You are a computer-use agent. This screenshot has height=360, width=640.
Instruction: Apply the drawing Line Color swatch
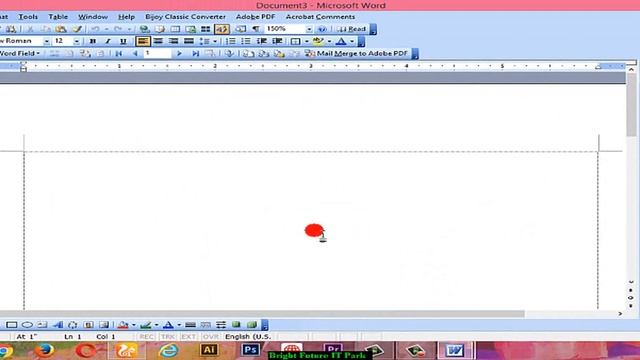[x=146, y=325]
